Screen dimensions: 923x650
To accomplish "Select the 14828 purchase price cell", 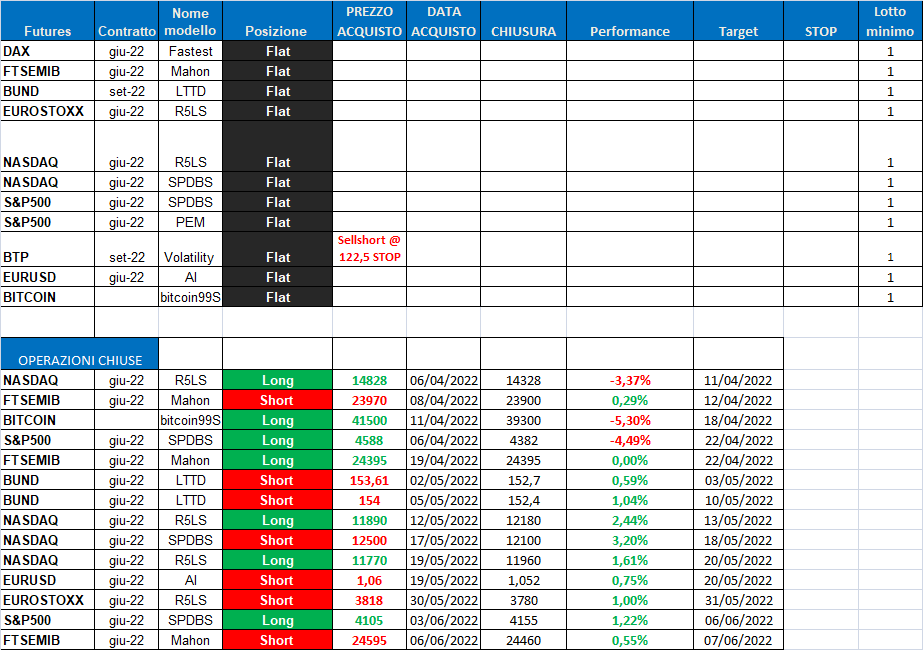I will point(369,380).
